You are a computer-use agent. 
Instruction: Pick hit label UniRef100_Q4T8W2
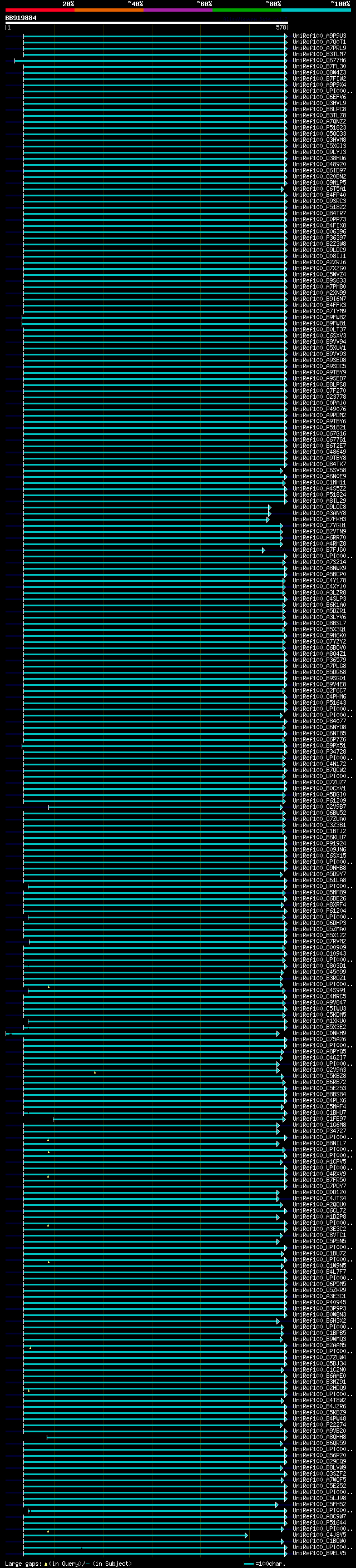[x=319, y=1401]
